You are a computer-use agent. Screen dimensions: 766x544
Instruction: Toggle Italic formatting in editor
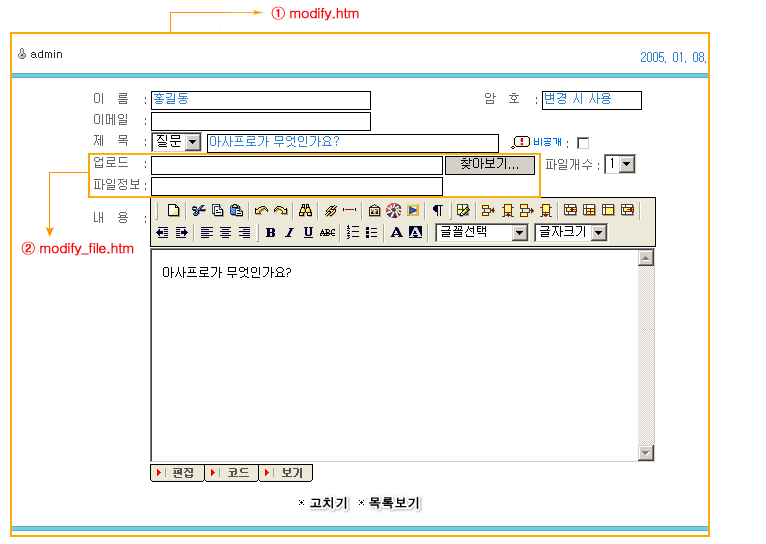pos(289,233)
